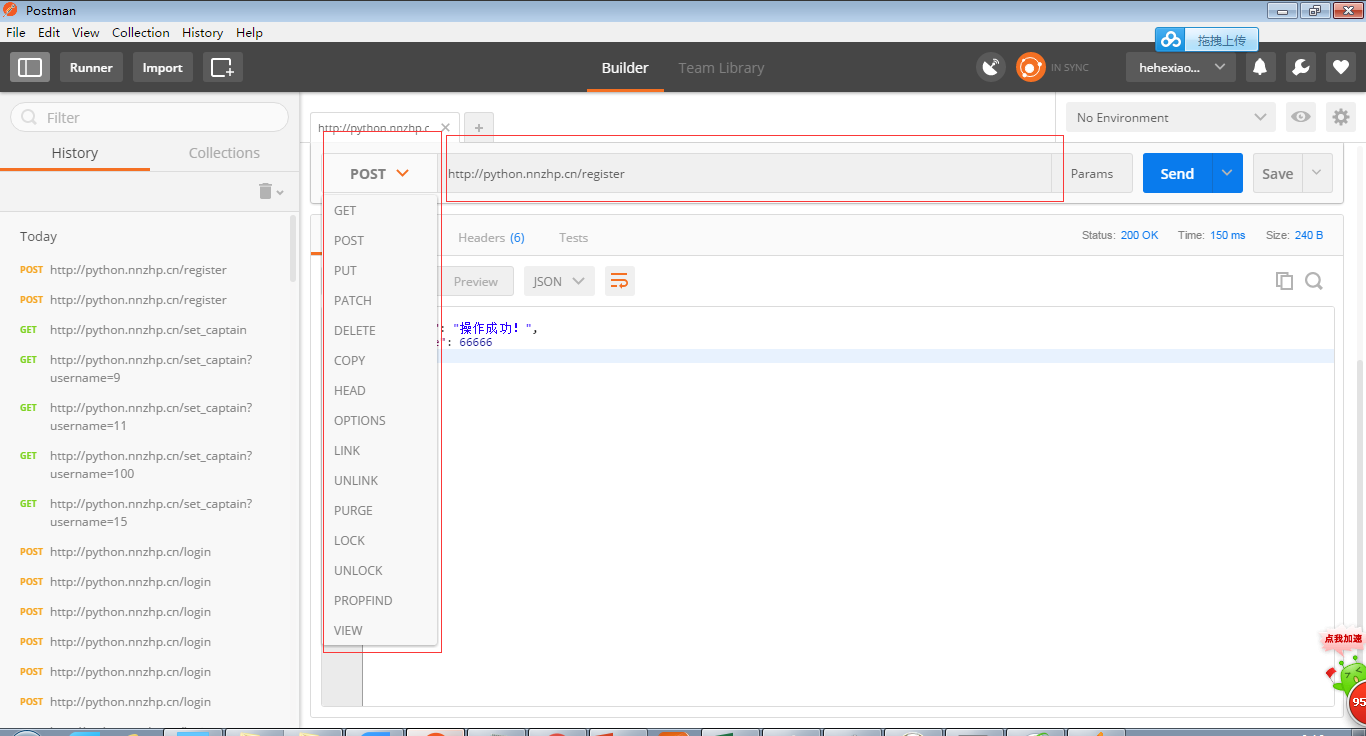Screen dimensions: 1366x736
Task: Click the new window icon
Action: (222, 68)
